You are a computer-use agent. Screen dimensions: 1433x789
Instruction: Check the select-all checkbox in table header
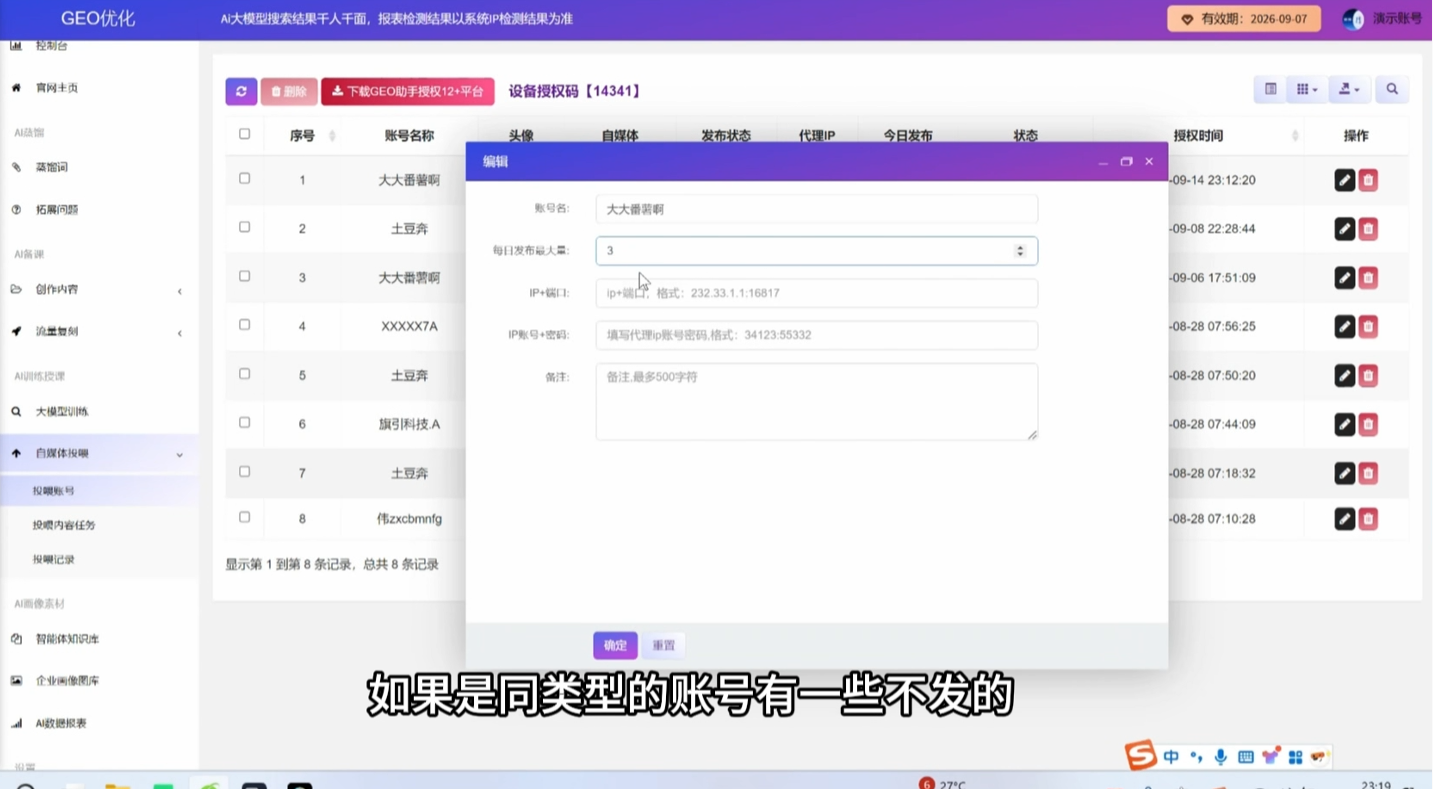(245, 134)
